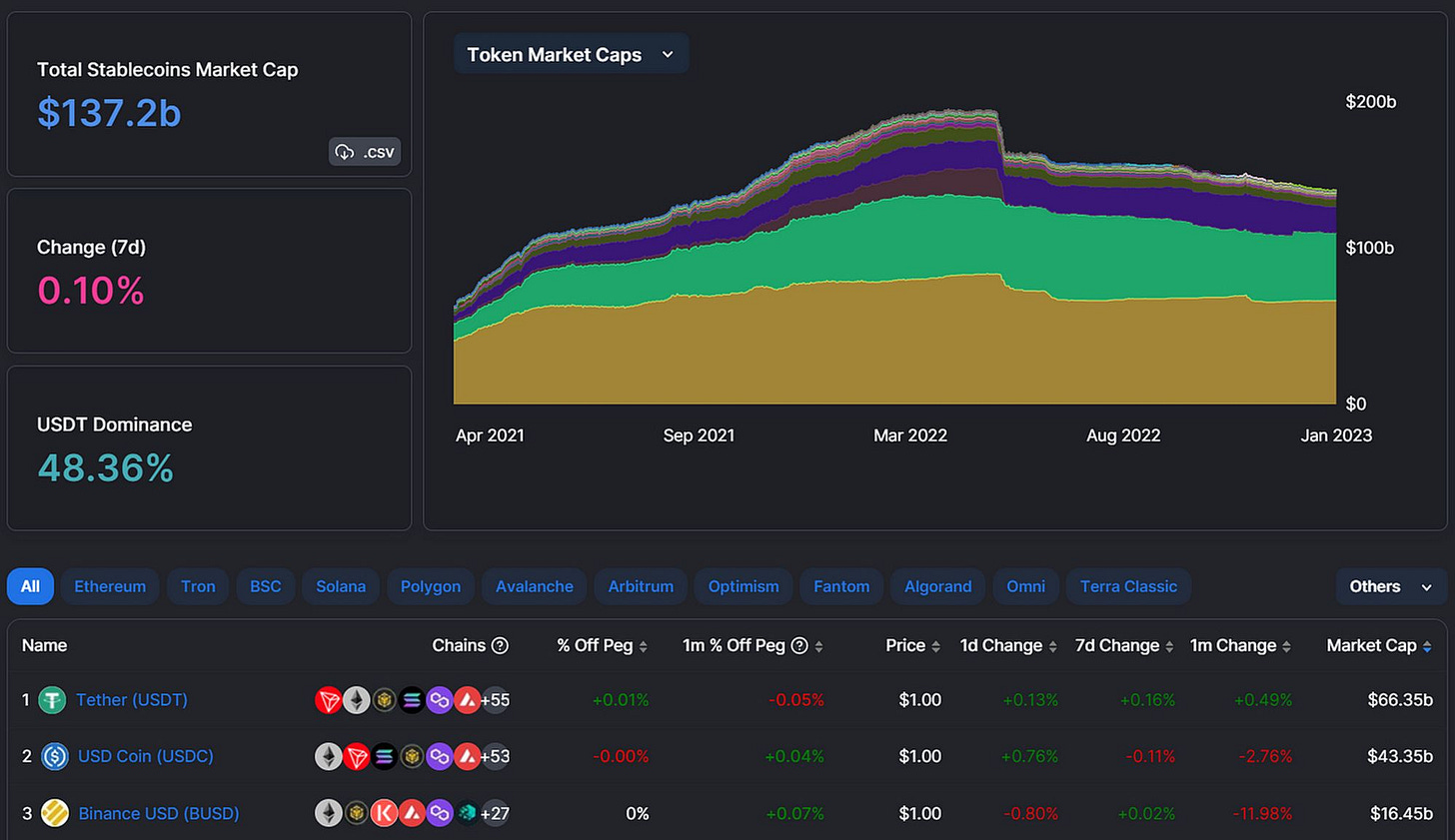Open the 1m % Off Peg help icon
The width and height of the screenshot is (1455, 840).
point(799,645)
